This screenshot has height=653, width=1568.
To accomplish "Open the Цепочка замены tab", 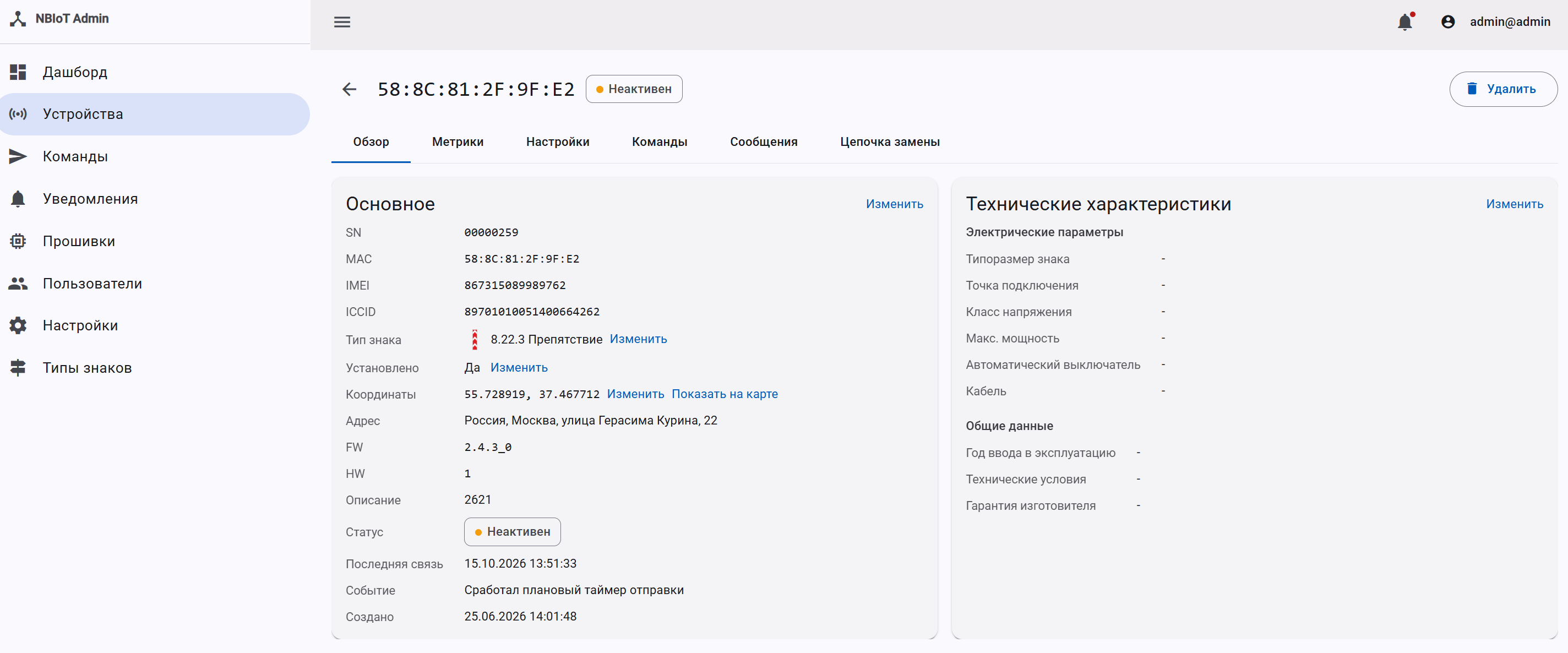I will pos(889,142).
